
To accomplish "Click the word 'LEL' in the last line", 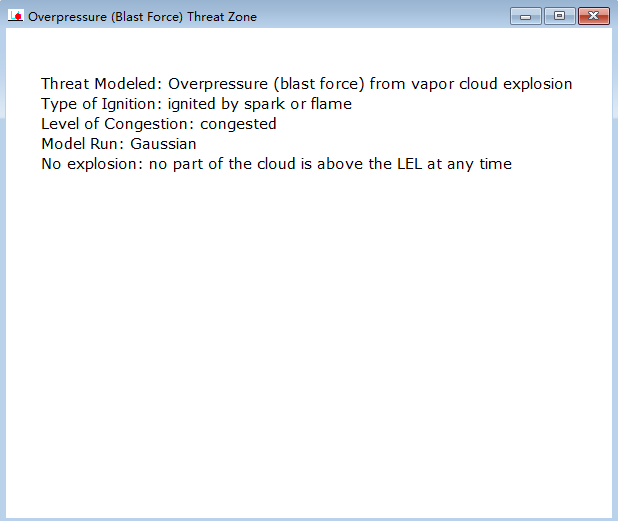I will click(410, 164).
